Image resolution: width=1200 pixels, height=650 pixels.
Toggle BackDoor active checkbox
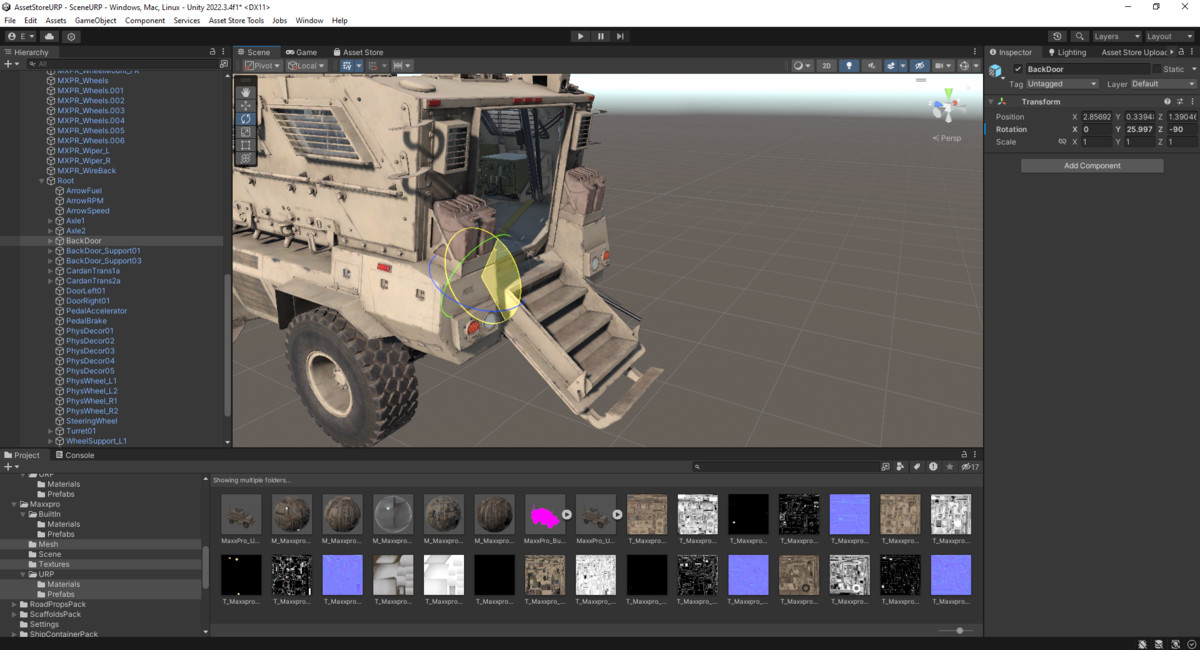tap(1018, 69)
